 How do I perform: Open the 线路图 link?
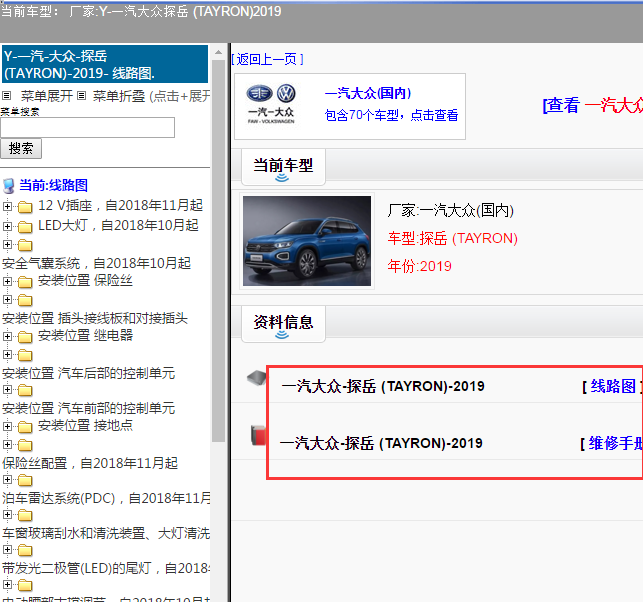click(613, 386)
